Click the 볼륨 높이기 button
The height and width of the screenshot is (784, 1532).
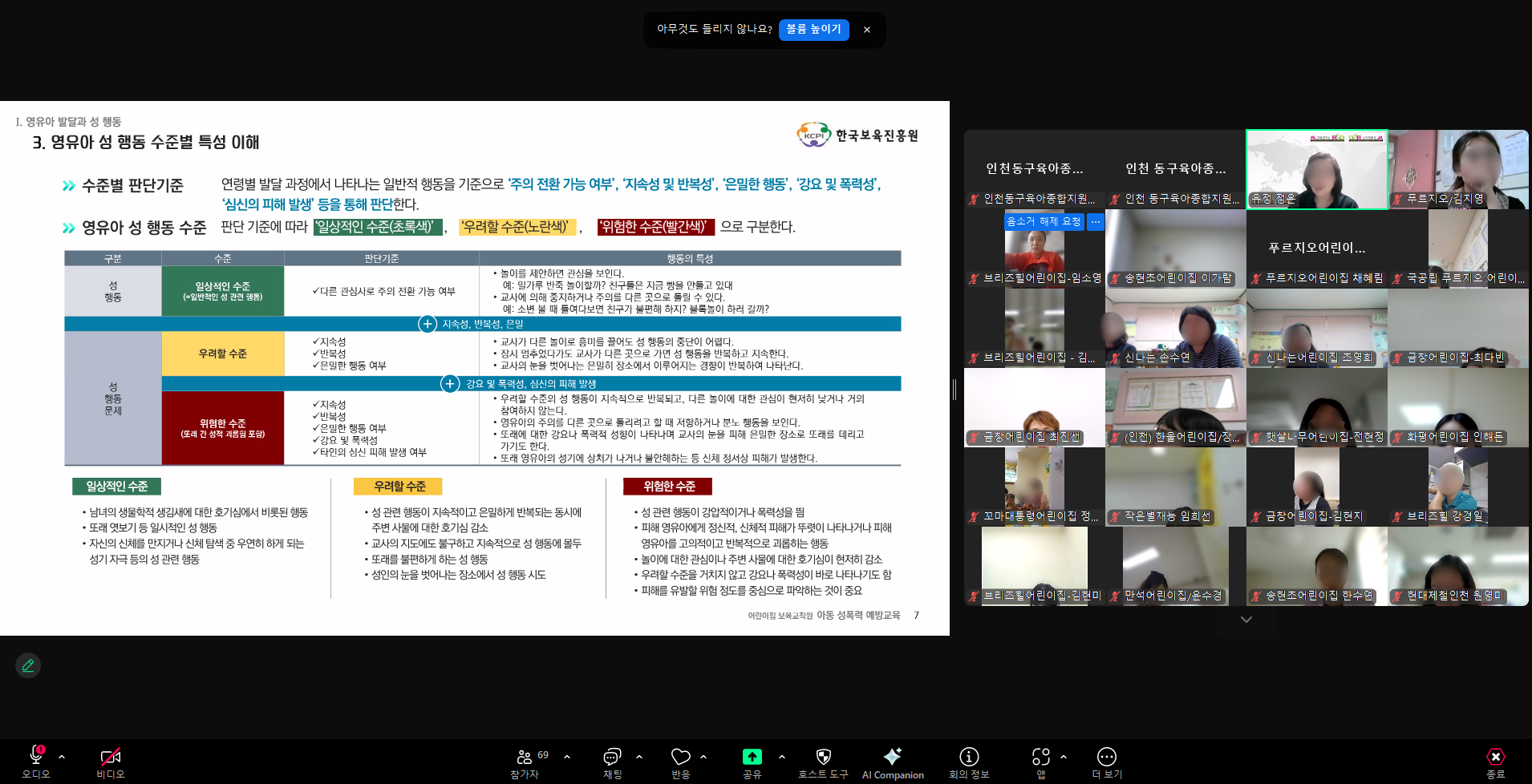point(813,30)
